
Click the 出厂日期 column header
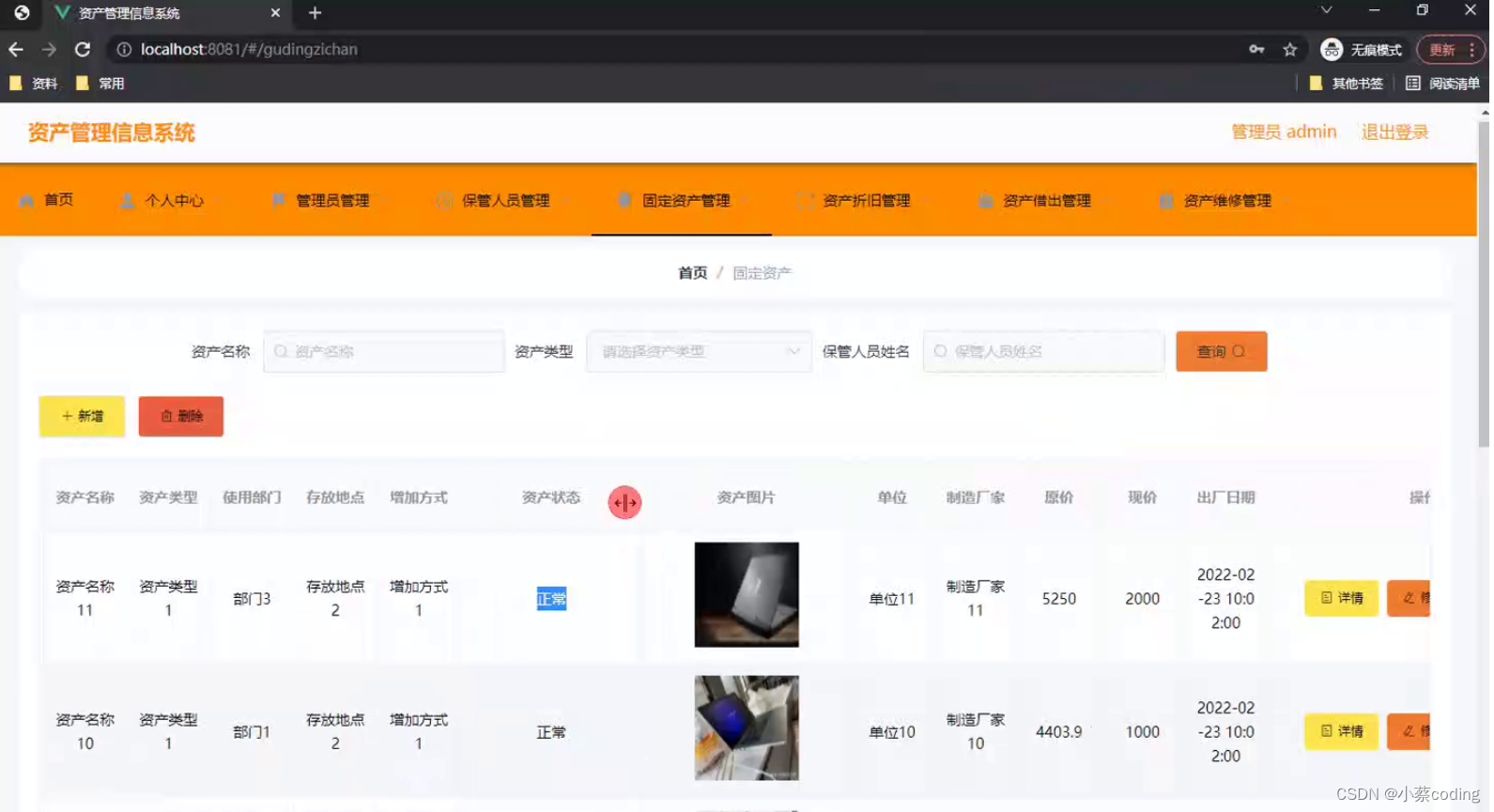1225,498
